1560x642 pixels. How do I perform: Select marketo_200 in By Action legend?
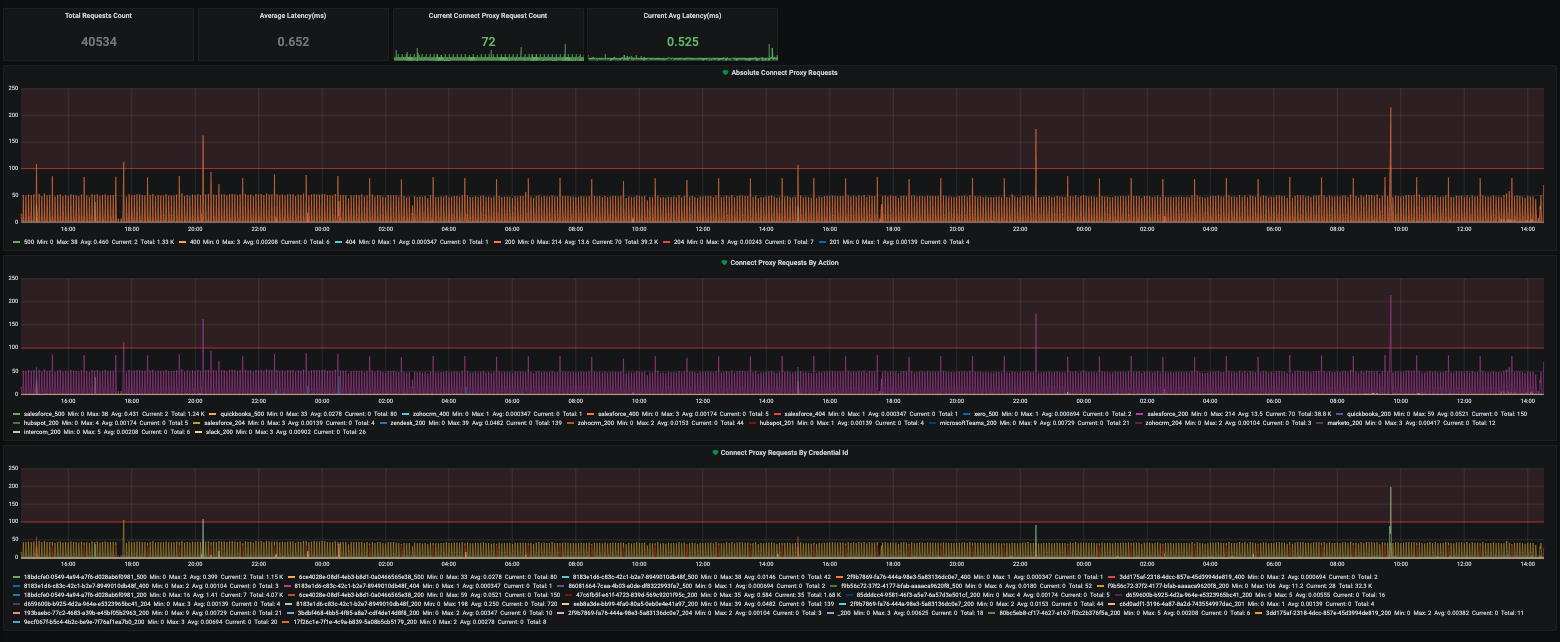pyautogui.click(x=1346, y=423)
